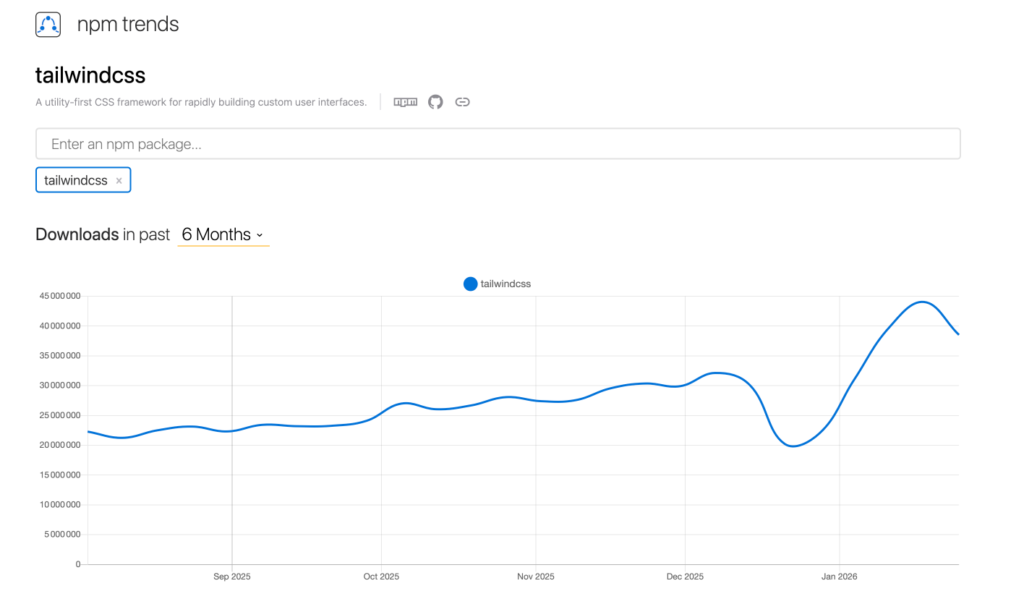This screenshot has height=599, width=1024.
Task: Click the Jan 2026 axis label
Action: (x=839, y=577)
